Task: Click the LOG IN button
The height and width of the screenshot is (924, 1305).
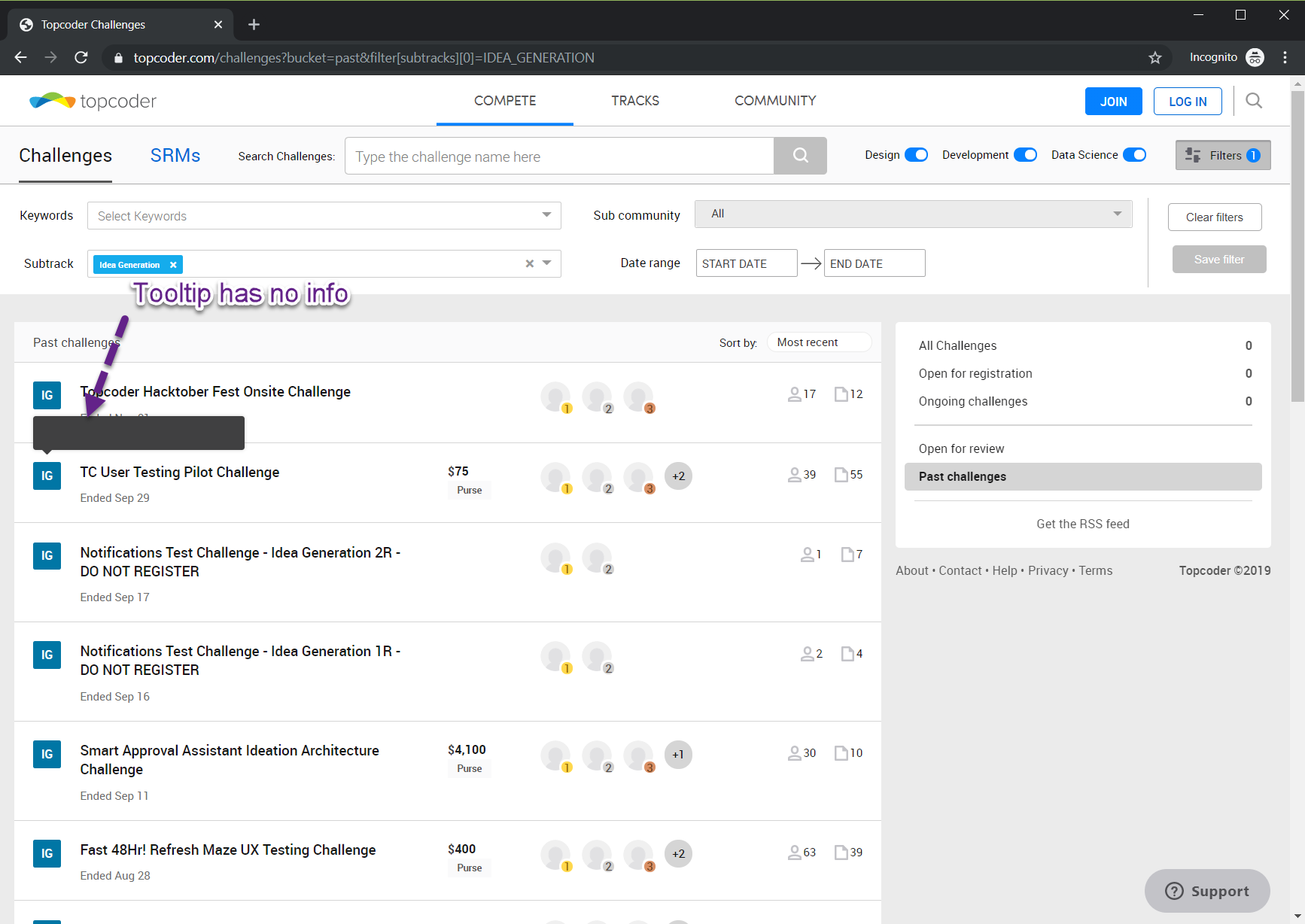Action: [x=1188, y=102]
